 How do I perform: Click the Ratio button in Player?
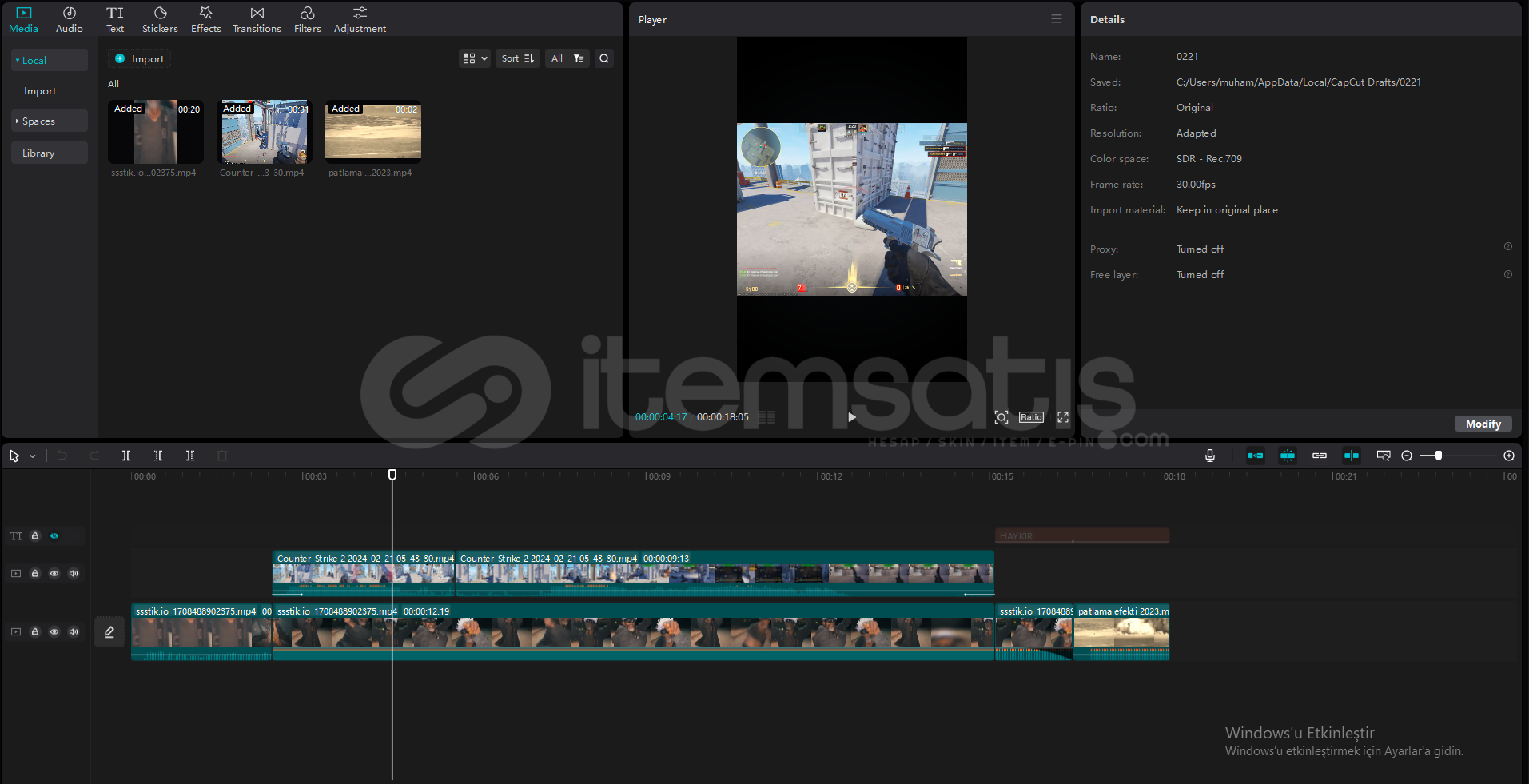pos(1031,417)
